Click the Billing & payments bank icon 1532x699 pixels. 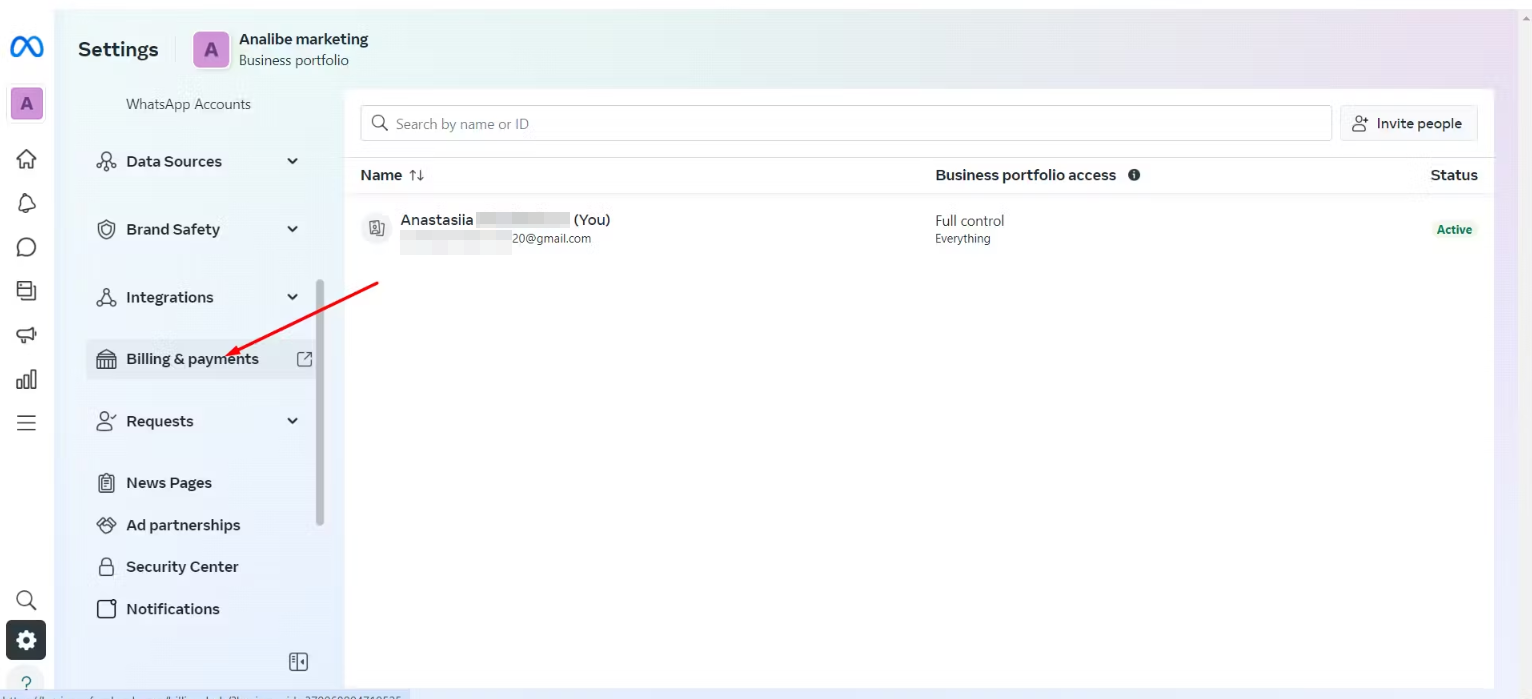coord(106,359)
